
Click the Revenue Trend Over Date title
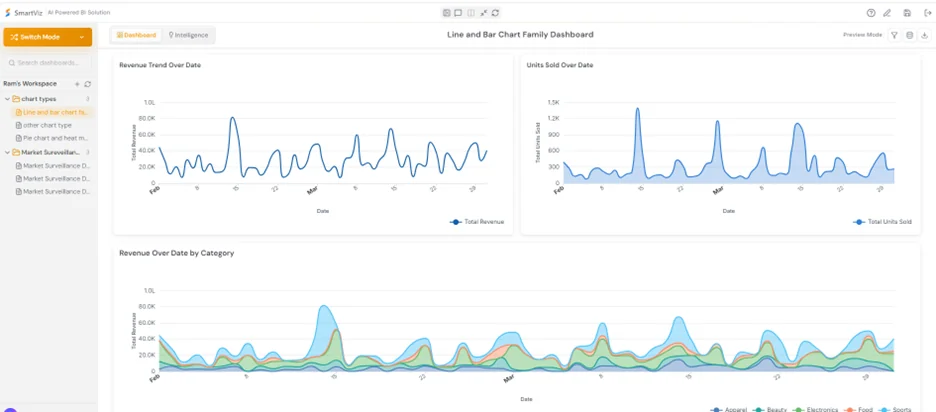(x=160, y=65)
